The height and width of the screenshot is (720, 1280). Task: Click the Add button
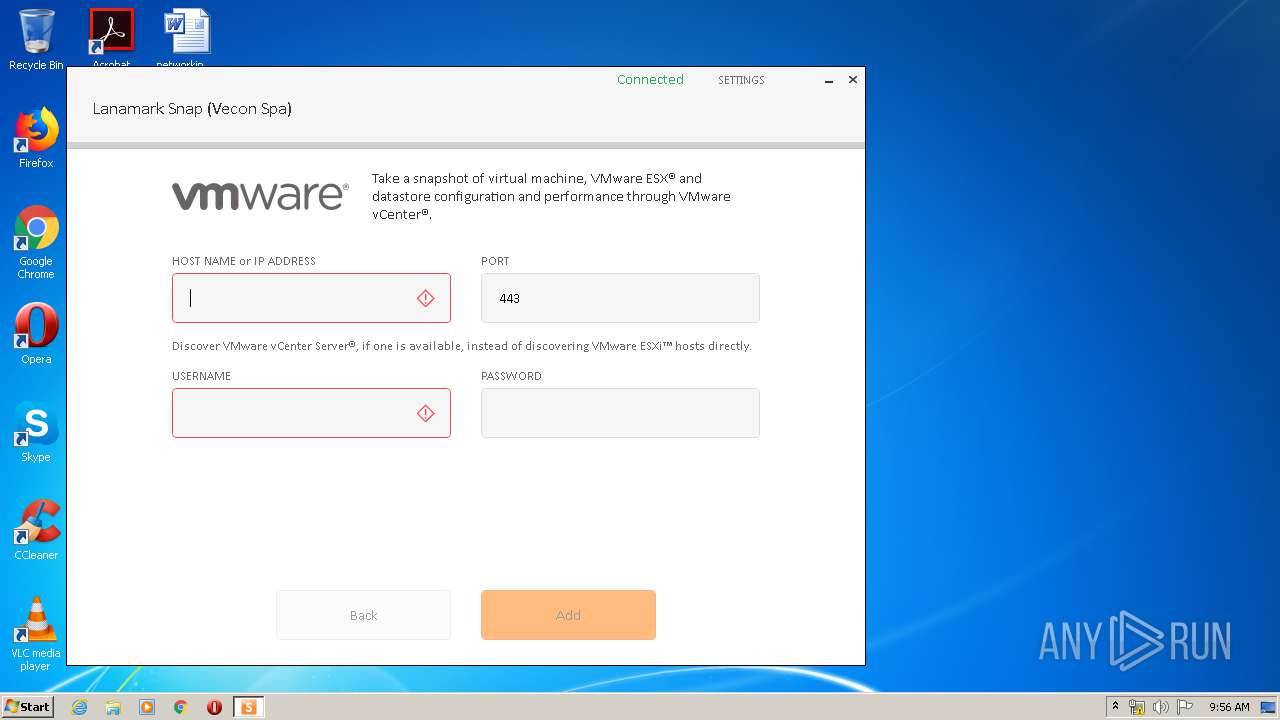coord(568,615)
